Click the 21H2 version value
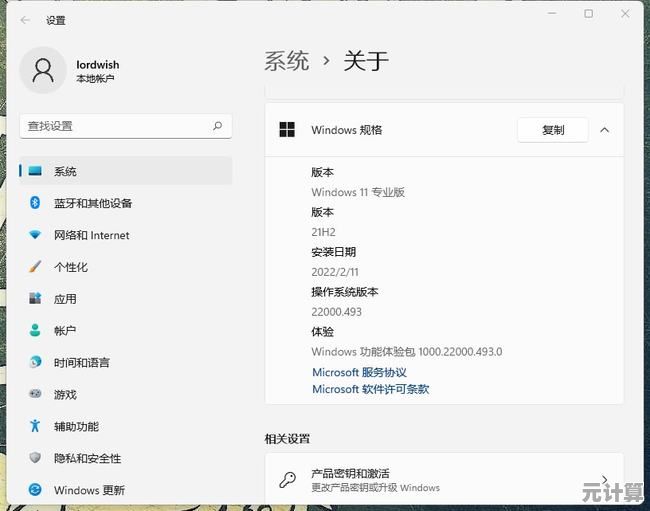Screen dimensions: 650x511 click(x=323, y=232)
